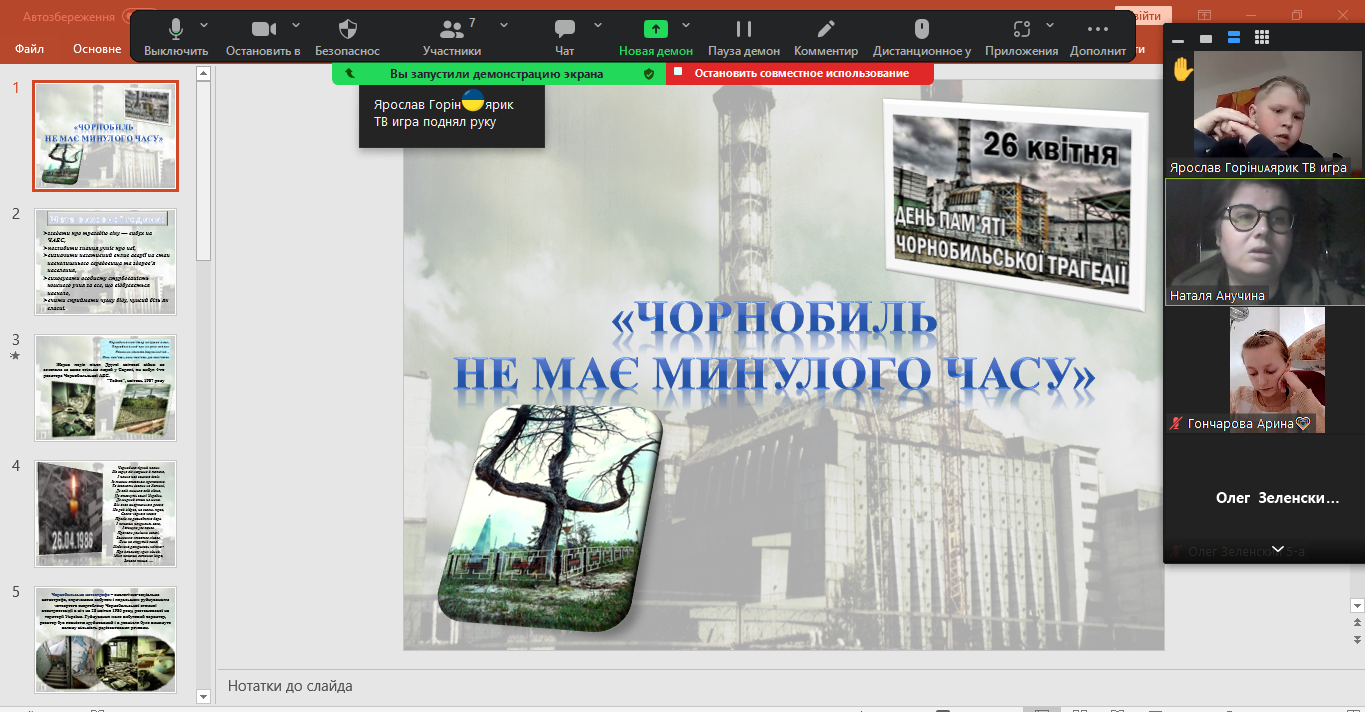Select slide 2 thumbnail
This screenshot has width=1365, height=712.
tap(106, 261)
